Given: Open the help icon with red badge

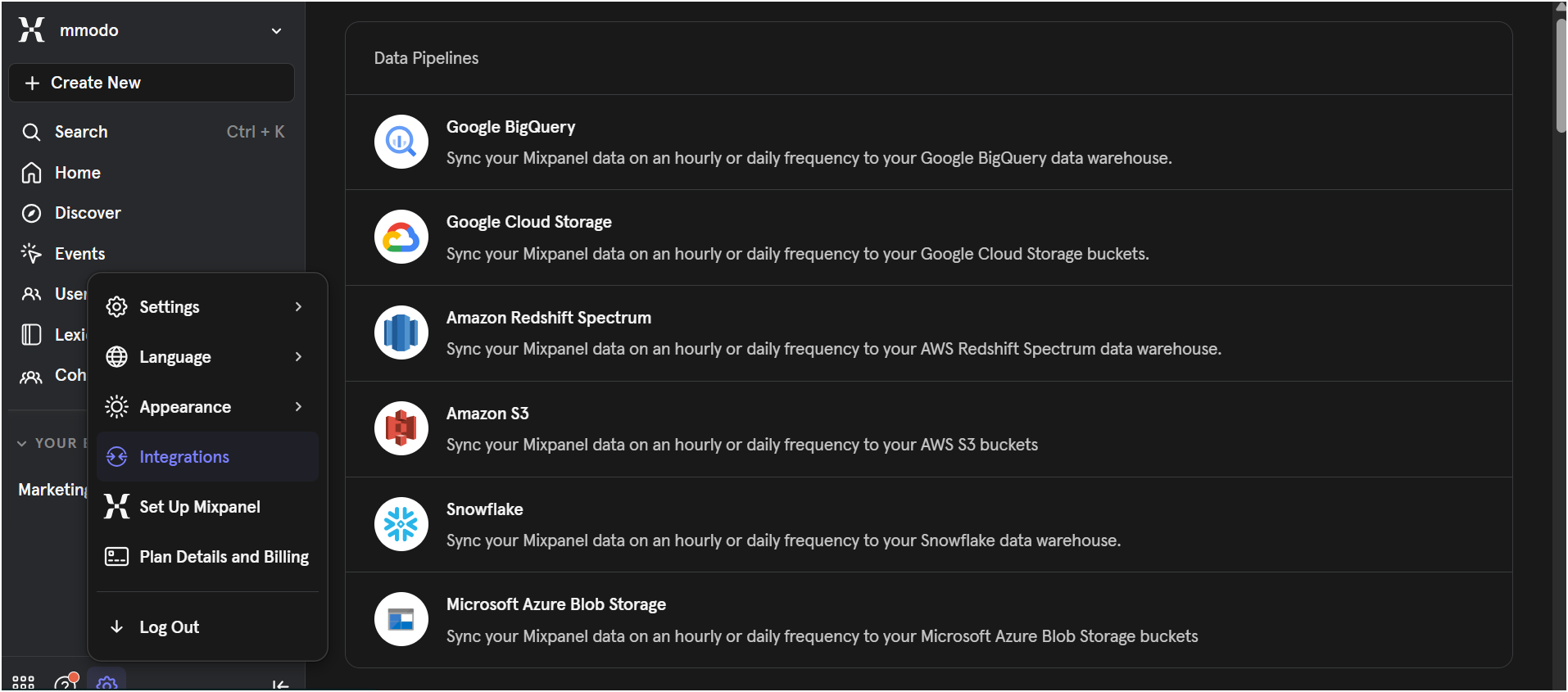Looking at the screenshot, I should click(66, 682).
